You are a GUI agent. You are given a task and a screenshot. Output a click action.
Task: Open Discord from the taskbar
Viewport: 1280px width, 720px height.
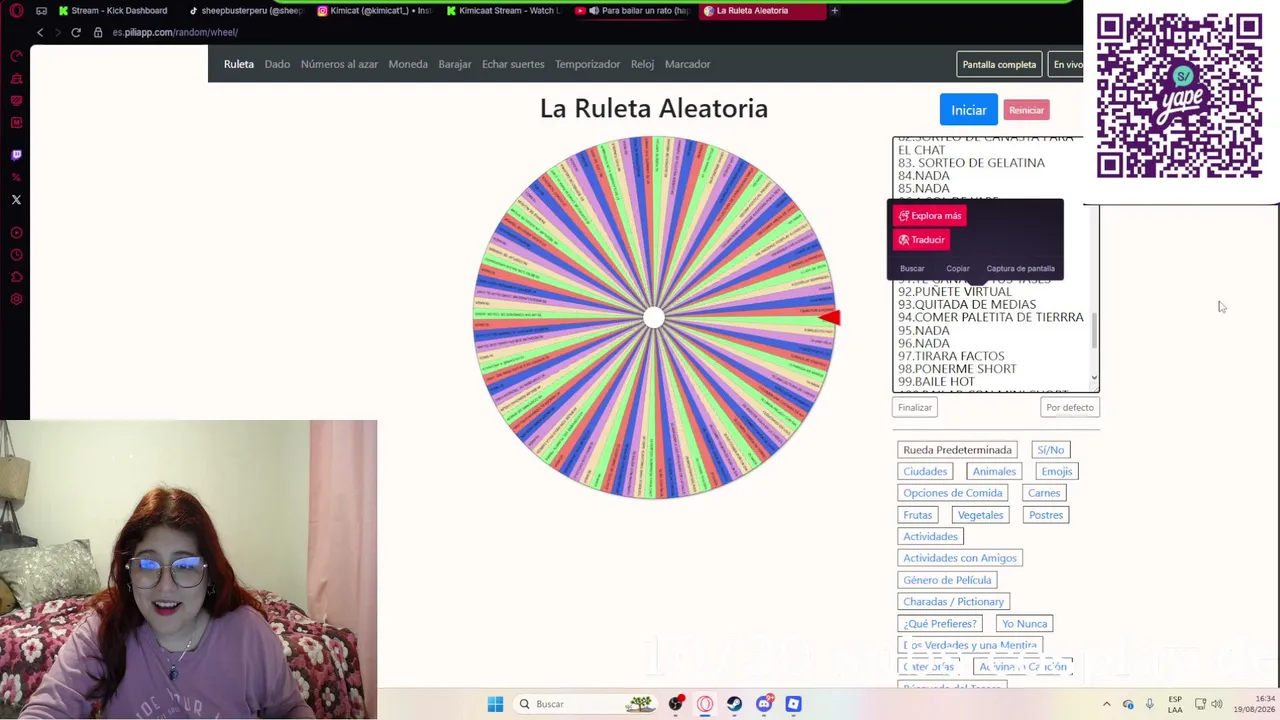pos(764,704)
